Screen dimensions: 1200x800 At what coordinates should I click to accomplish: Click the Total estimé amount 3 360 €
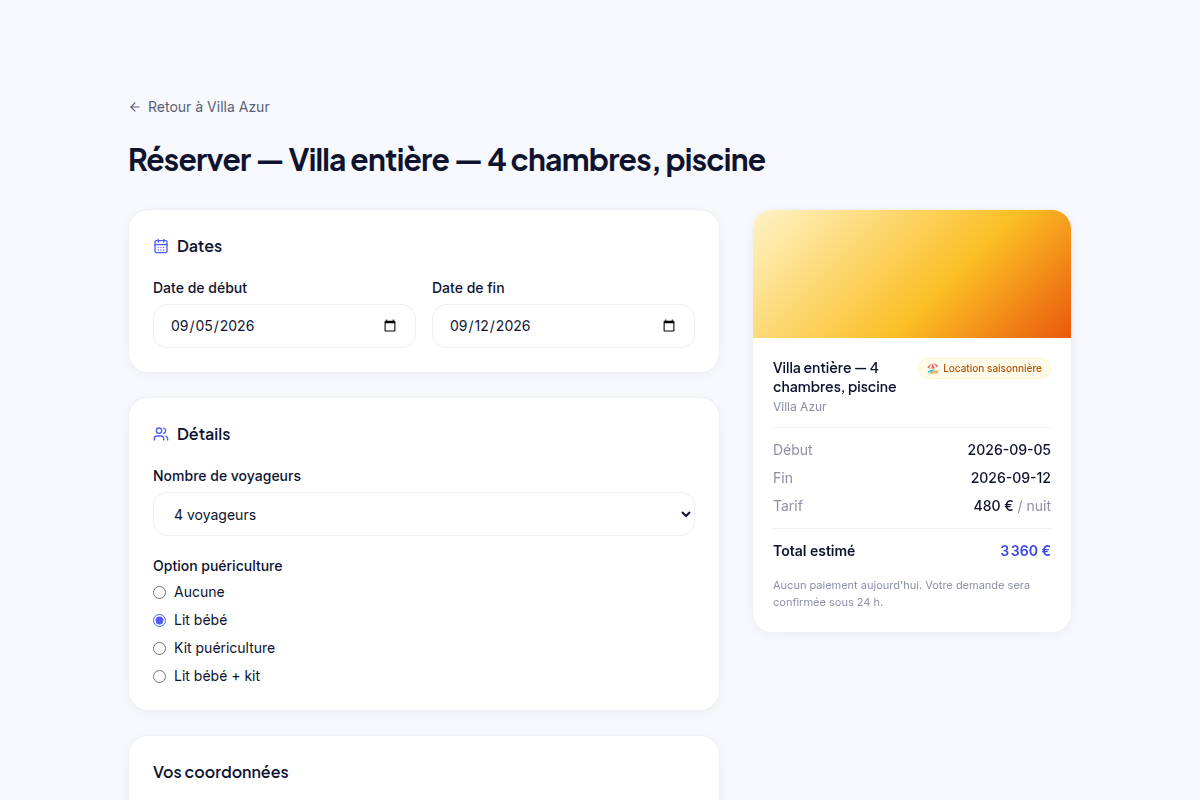pyautogui.click(x=1025, y=551)
